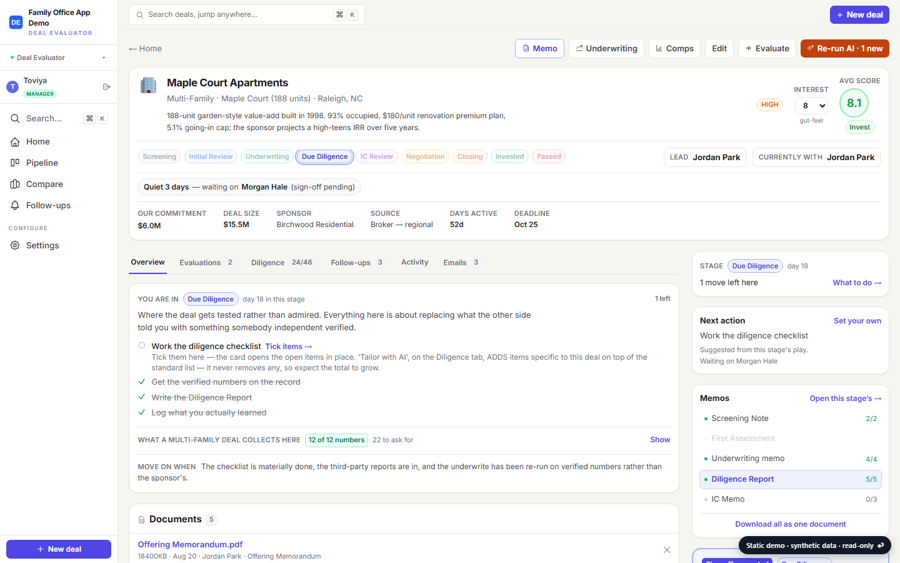Click Currently With Jordan Park chip
Viewport: 900px width, 563px height.
click(816, 157)
